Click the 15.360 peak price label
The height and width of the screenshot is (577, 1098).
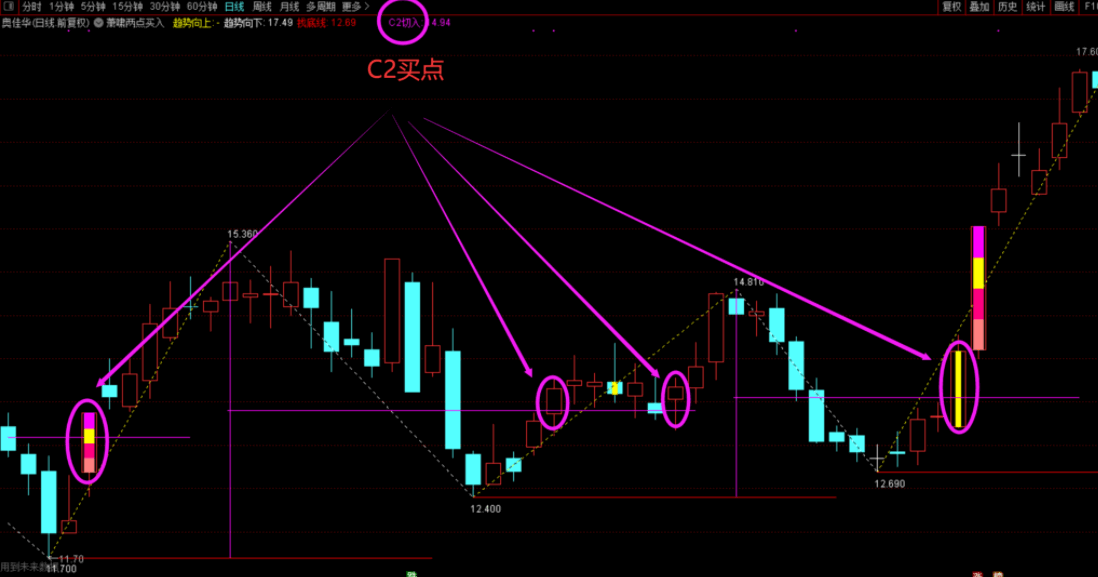point(242,234)
